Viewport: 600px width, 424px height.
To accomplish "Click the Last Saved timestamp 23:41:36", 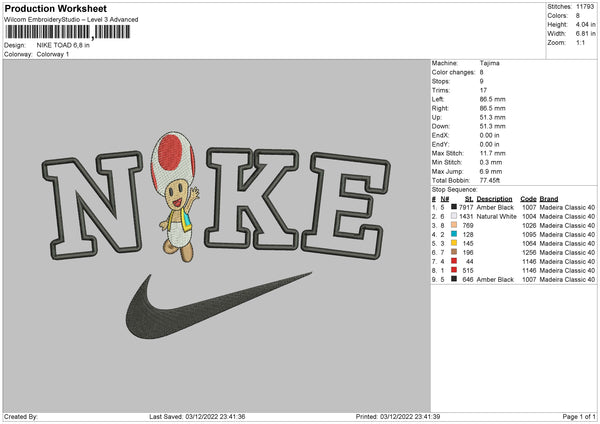I will (231, 416).
